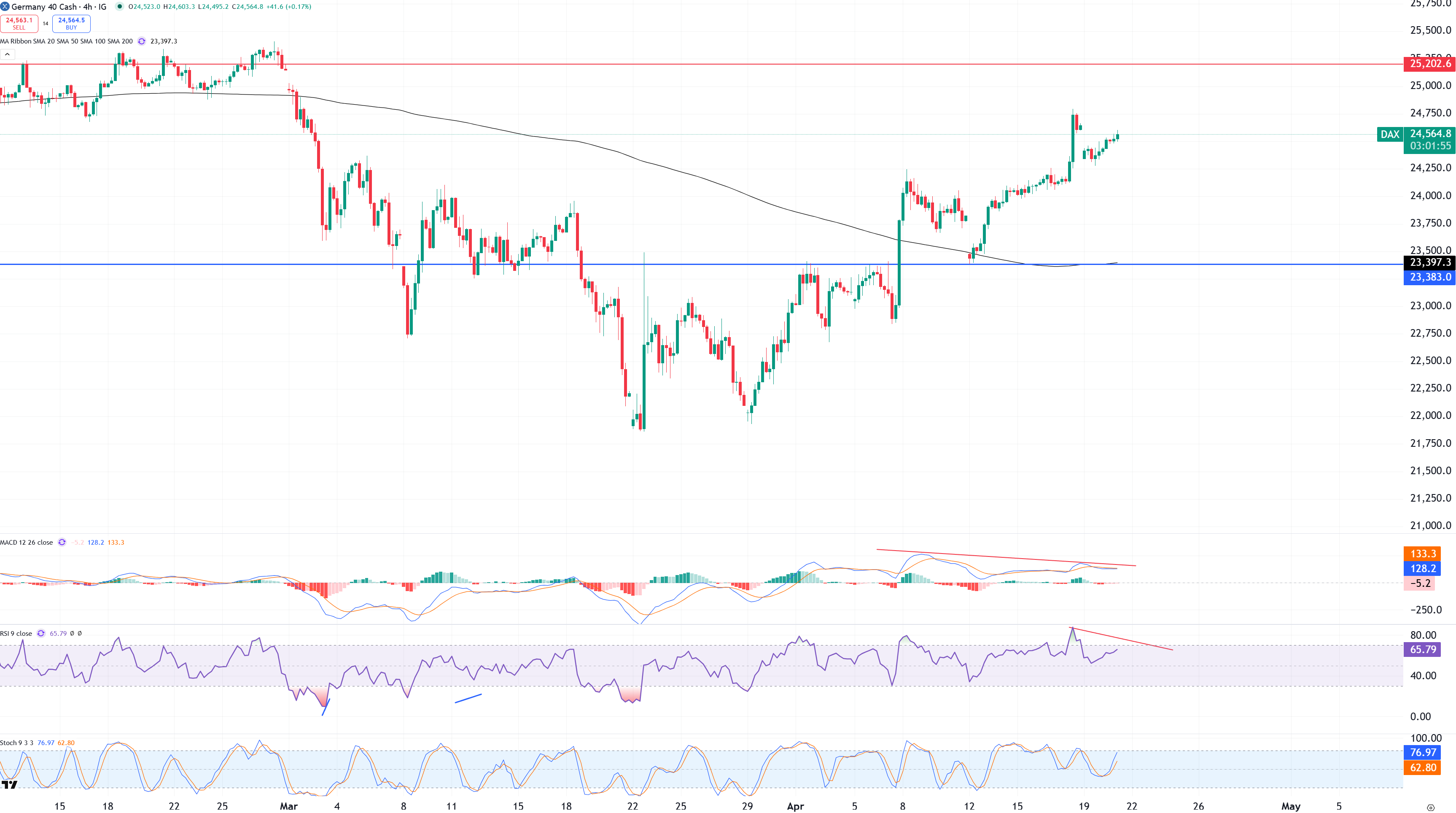
Task: Select the RSI 9 close legend label
Action: click(x=16, y=633)
